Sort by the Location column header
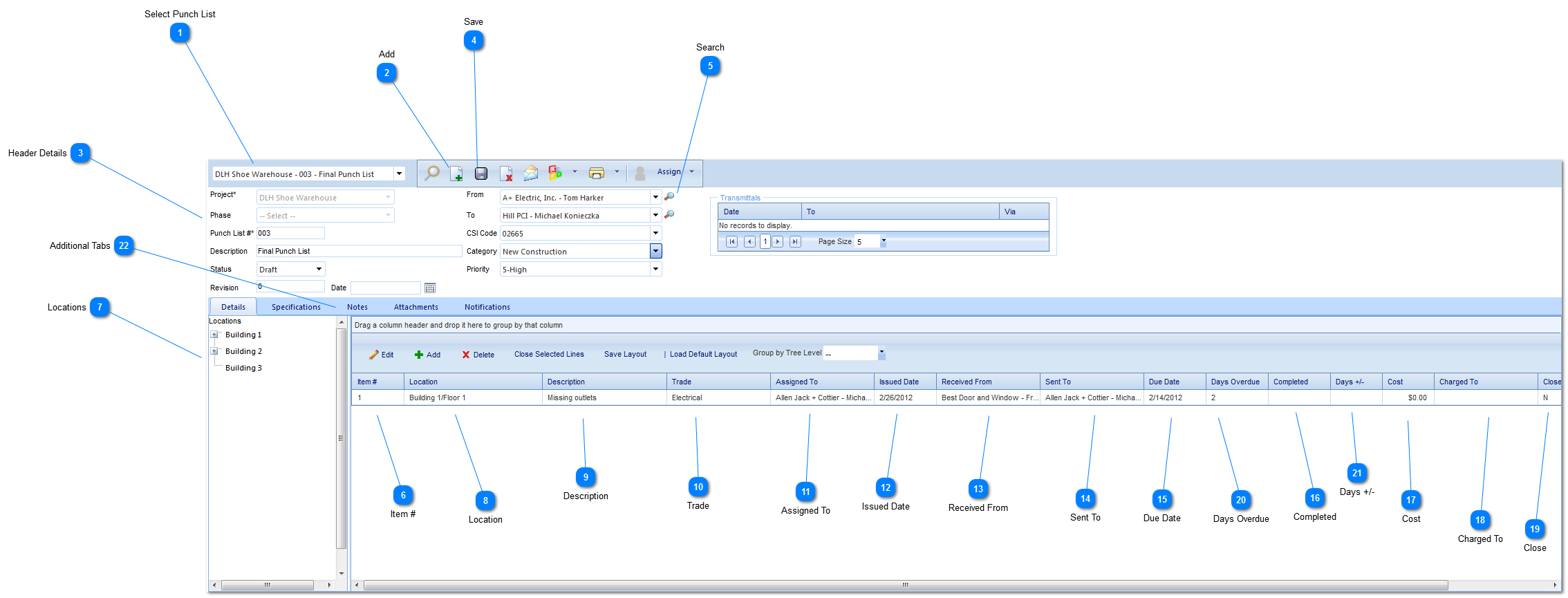This screenshot has width=1568, height=598. [473, 382]
